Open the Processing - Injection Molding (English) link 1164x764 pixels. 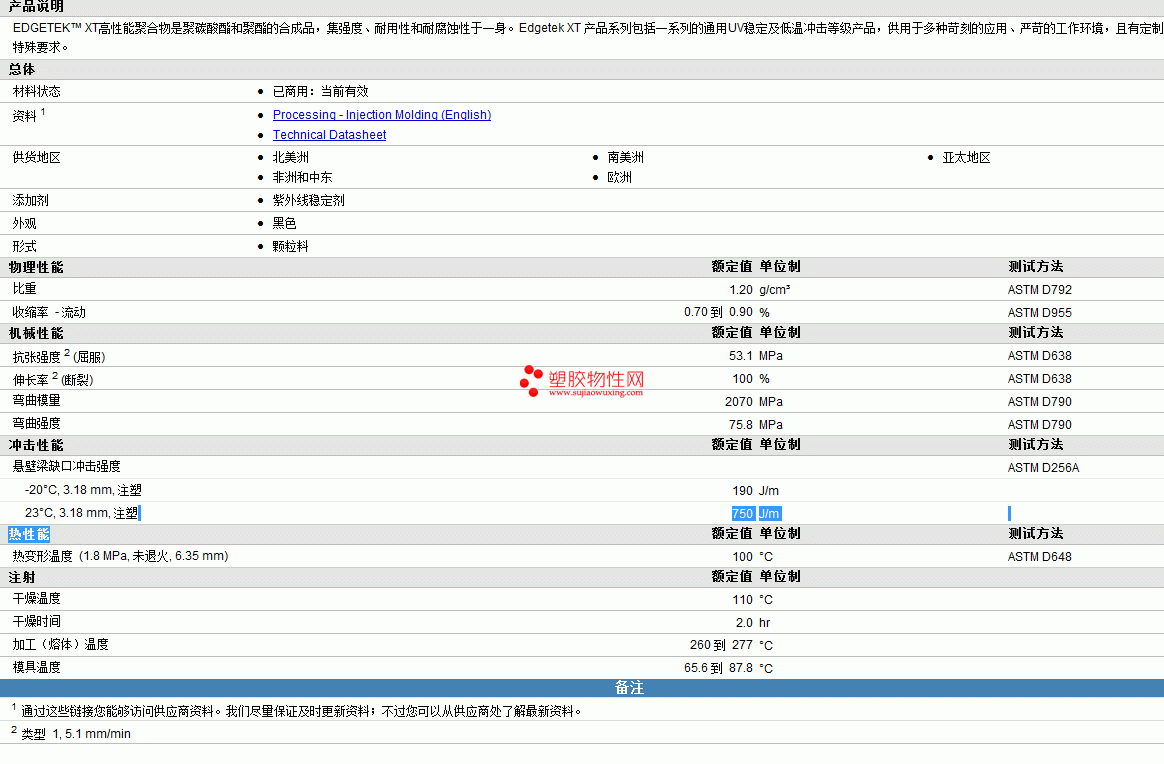coord(382,114)
